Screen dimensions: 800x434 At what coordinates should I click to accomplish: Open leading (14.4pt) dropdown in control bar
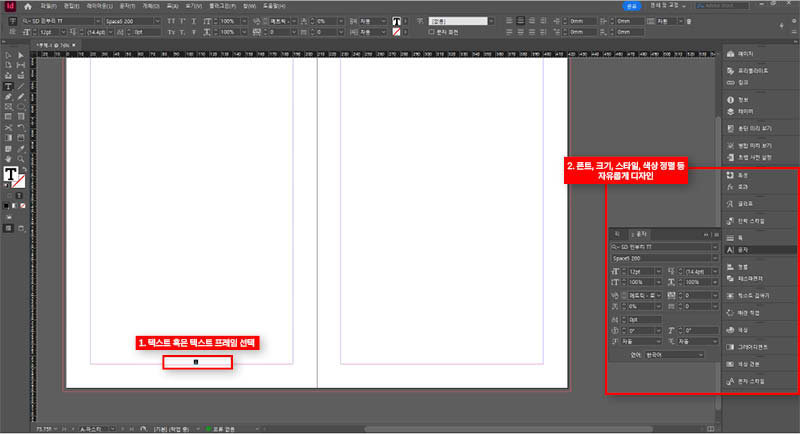pos(110,32)
